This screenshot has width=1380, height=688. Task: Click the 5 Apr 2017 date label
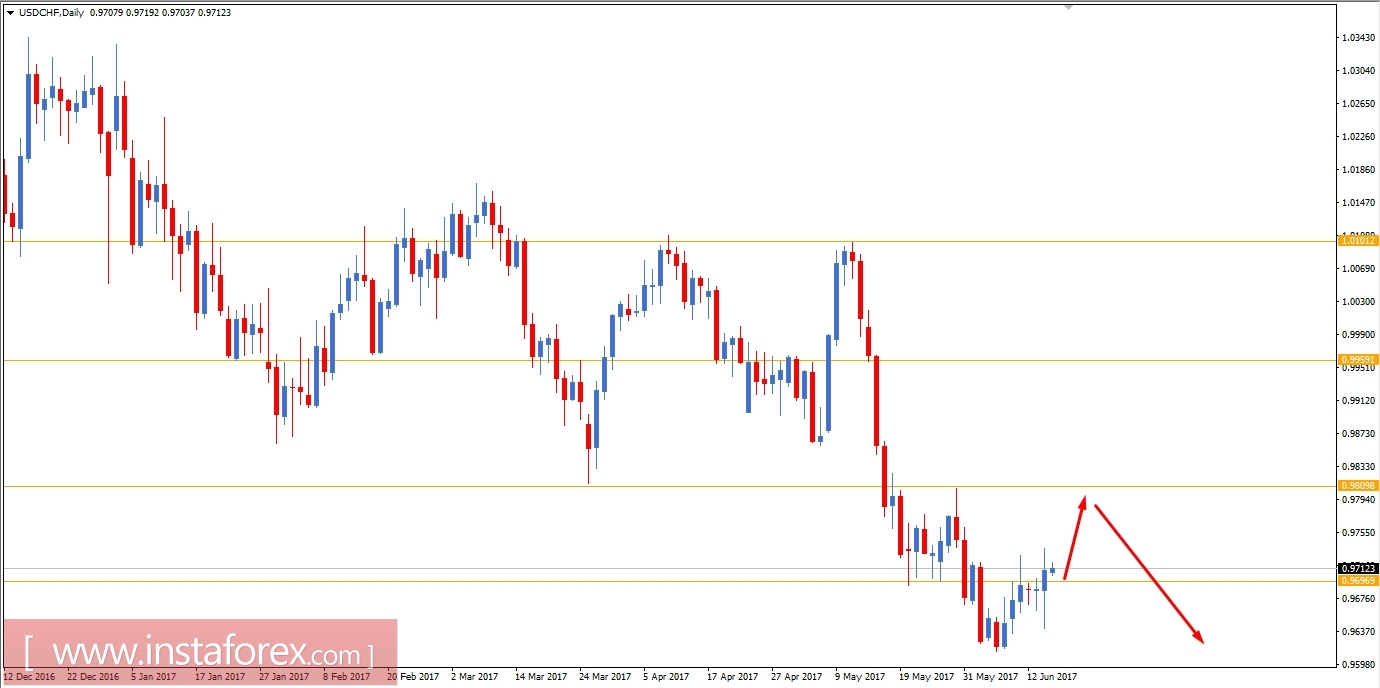(x=666, y=677)
